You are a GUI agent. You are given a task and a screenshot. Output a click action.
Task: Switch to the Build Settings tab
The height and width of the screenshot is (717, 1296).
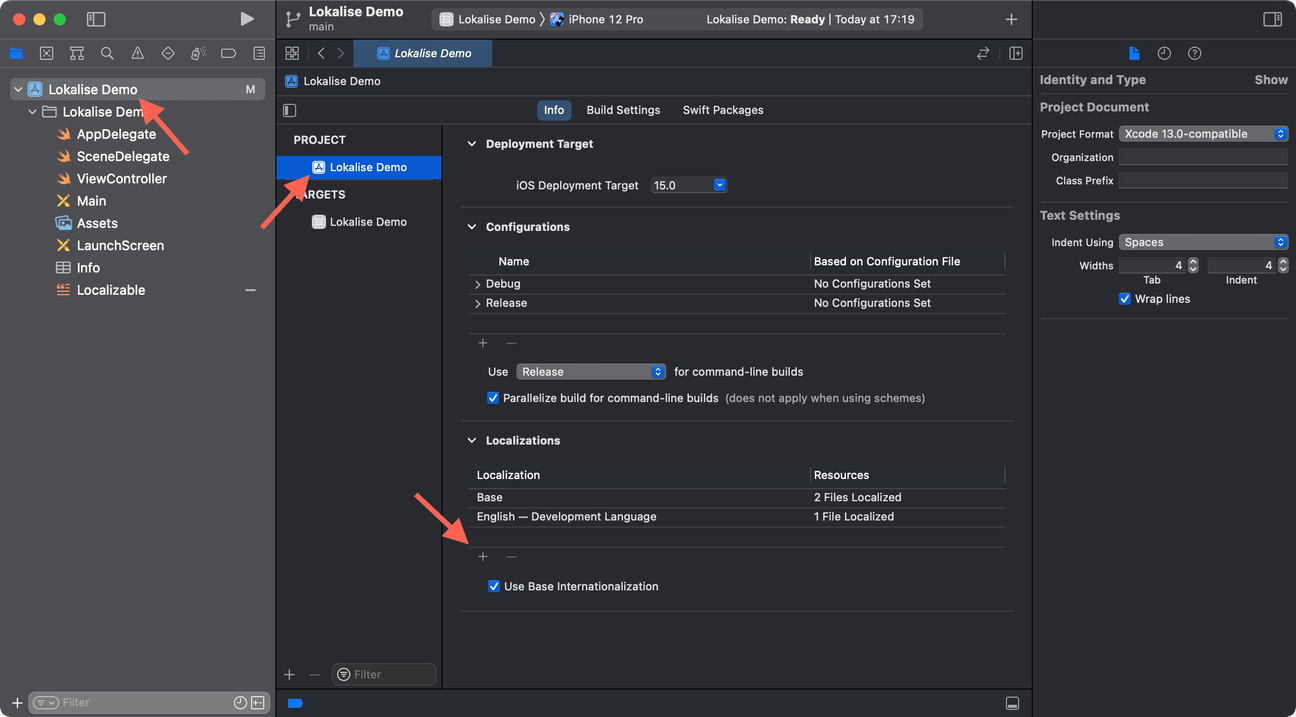622,110
